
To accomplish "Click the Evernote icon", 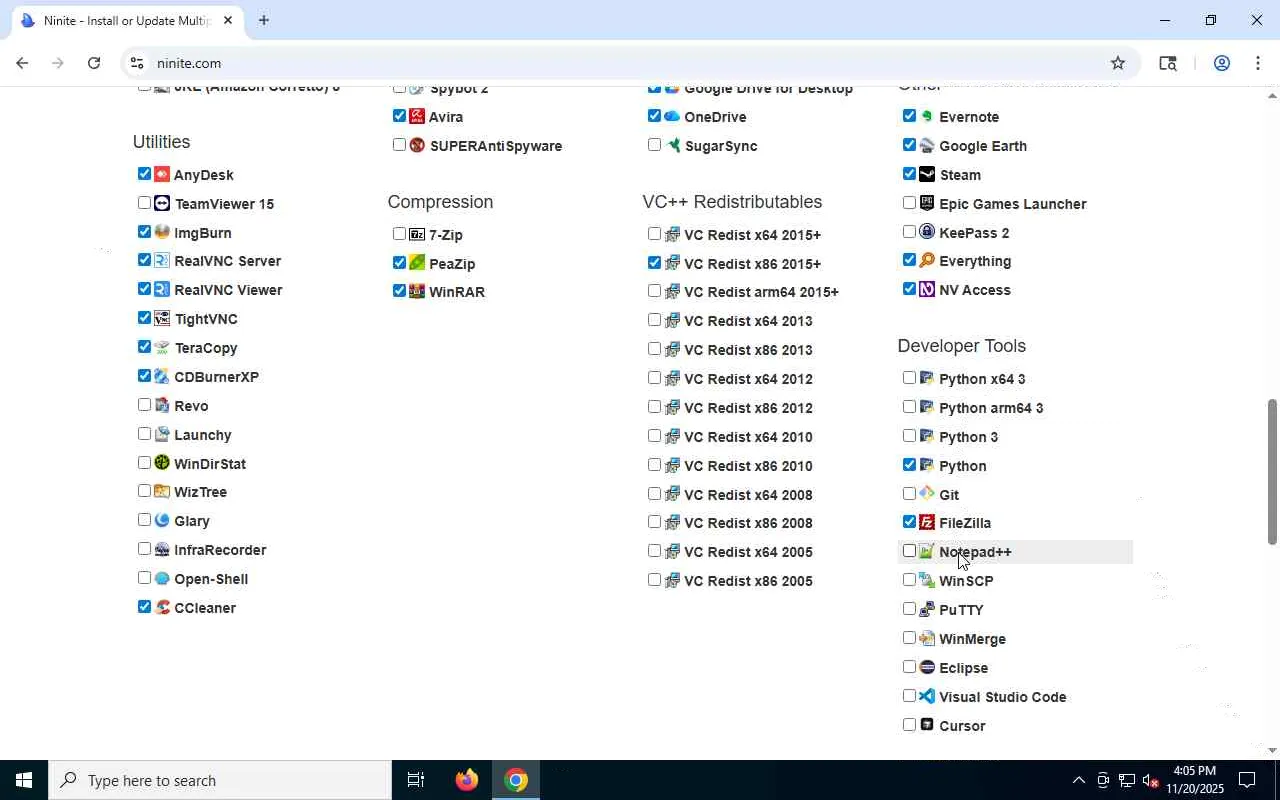I will point(927,116).
